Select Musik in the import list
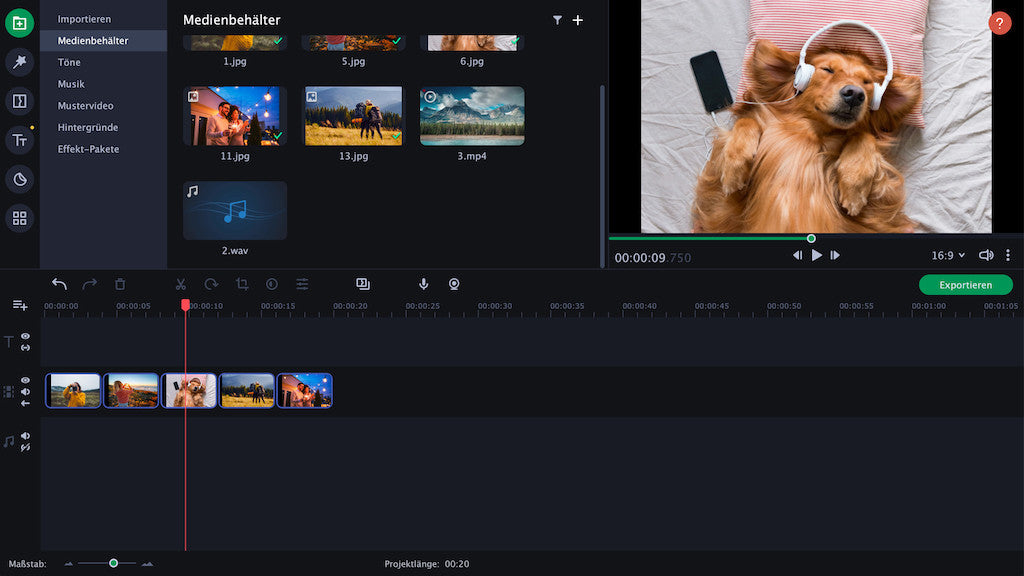Viewport: 1024px width, 576px height. (x=71, y=84)
